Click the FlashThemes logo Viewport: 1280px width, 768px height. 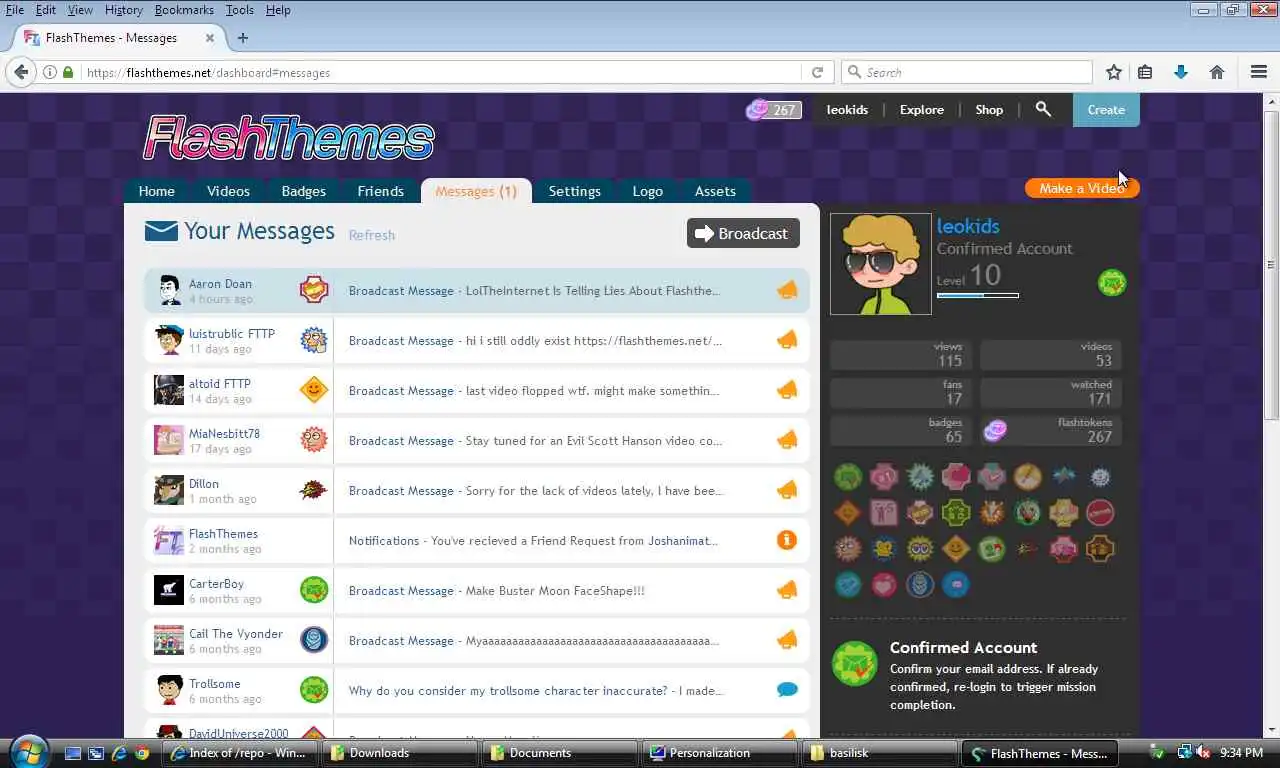(x=289, y=138)
